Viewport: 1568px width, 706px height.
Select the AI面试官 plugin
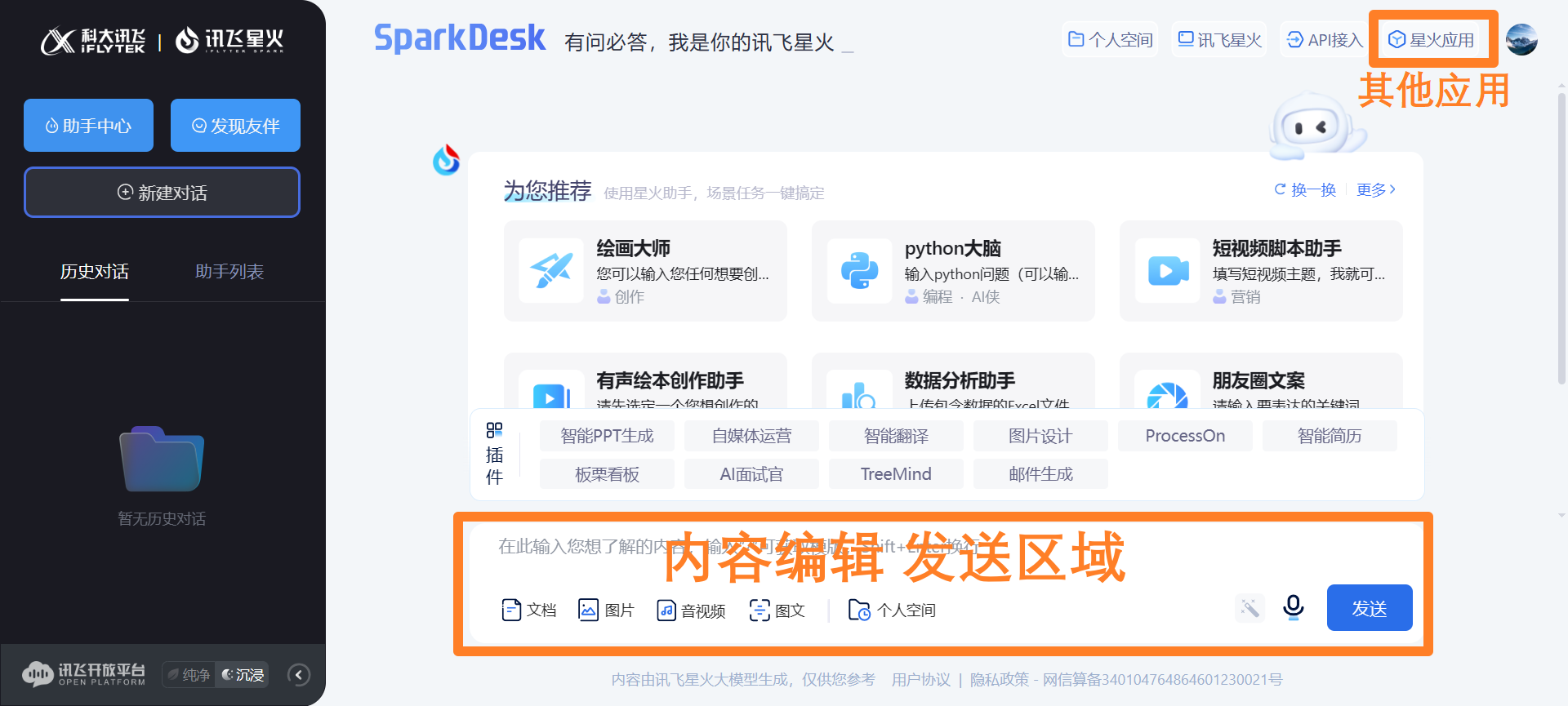click(751, 474)
